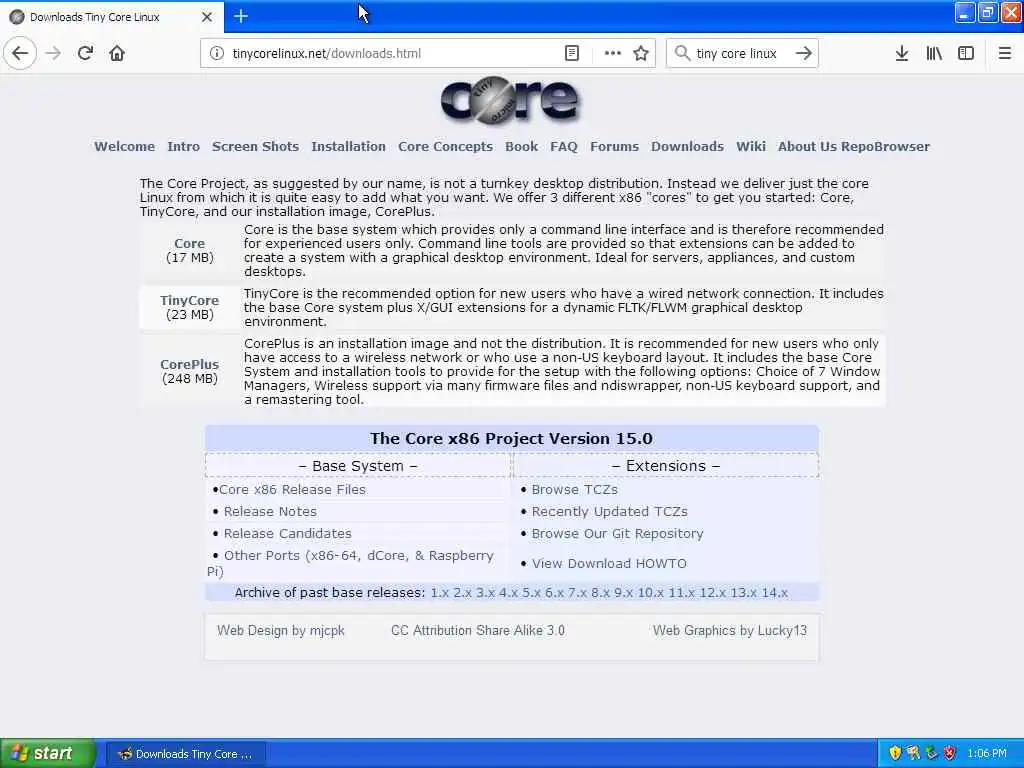1024x768 pixels.
Task: Open Browse Our Git Repository link
Action: (617, 534)
